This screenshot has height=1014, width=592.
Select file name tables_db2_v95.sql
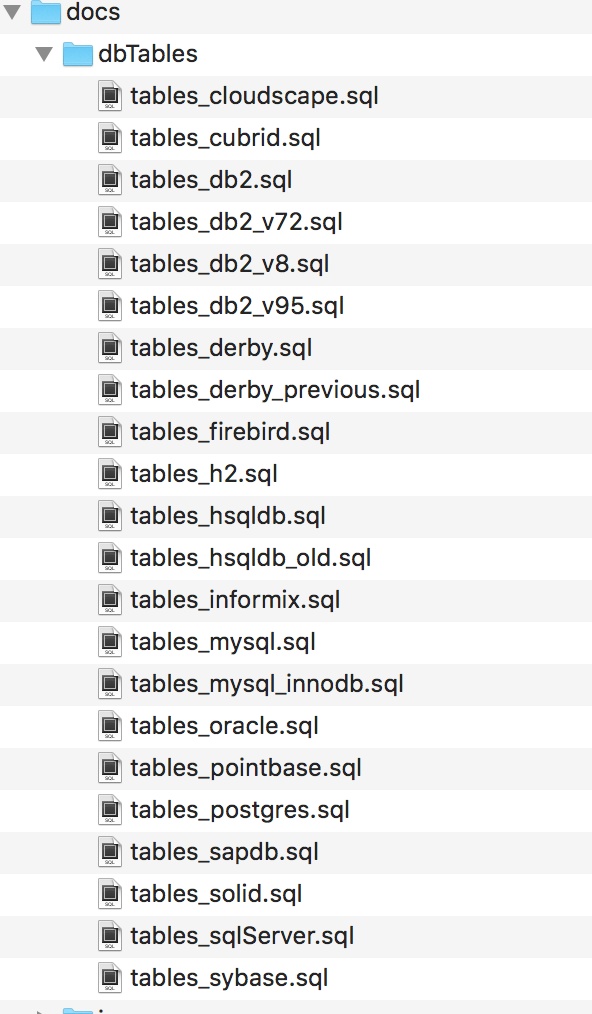click(x=237, y=307)
